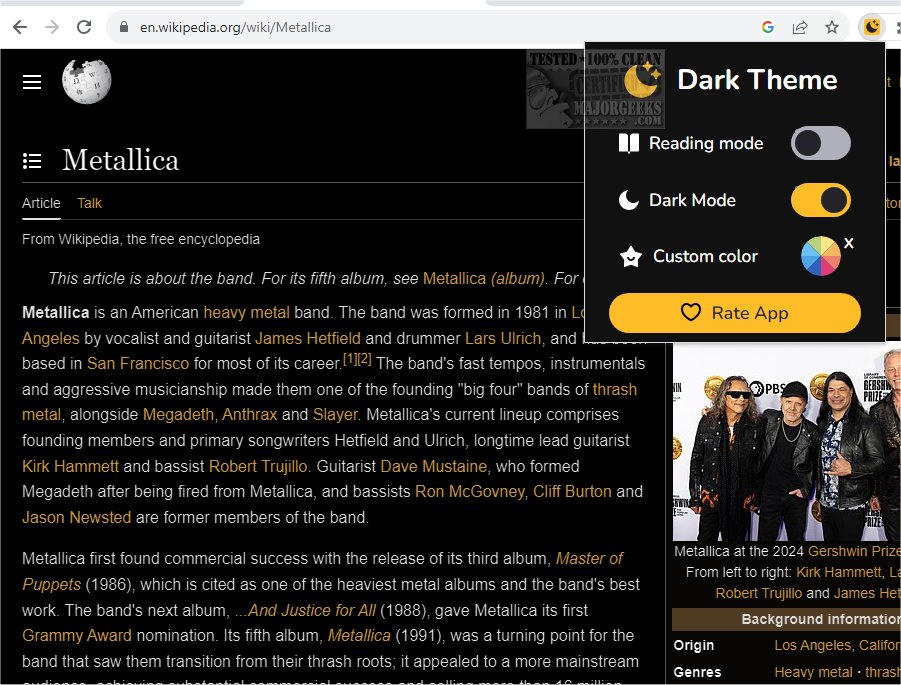
Task: Follow the Los Angeles, California origin link
Action: pos(837,645)
